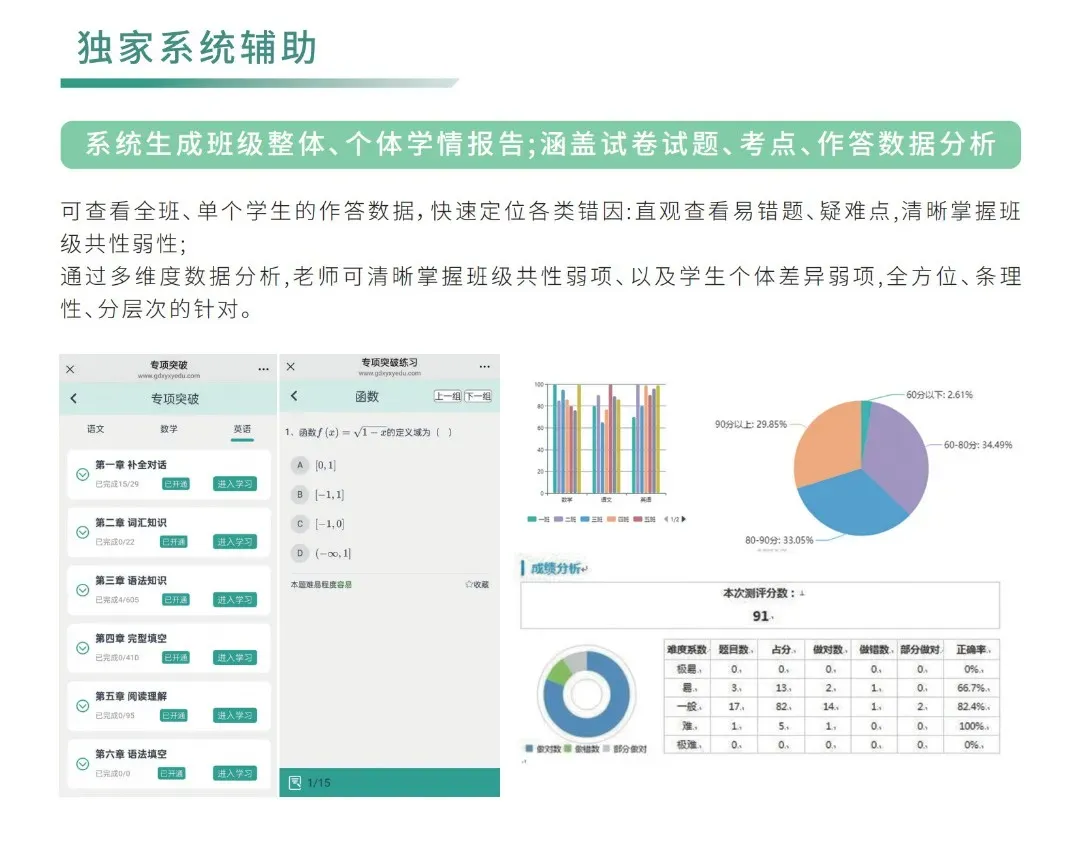This screenshot has width=1080, height=843.
Task: Click the 成绩分析 section heading
Action: pyautogui.click(x=558, y=568)
